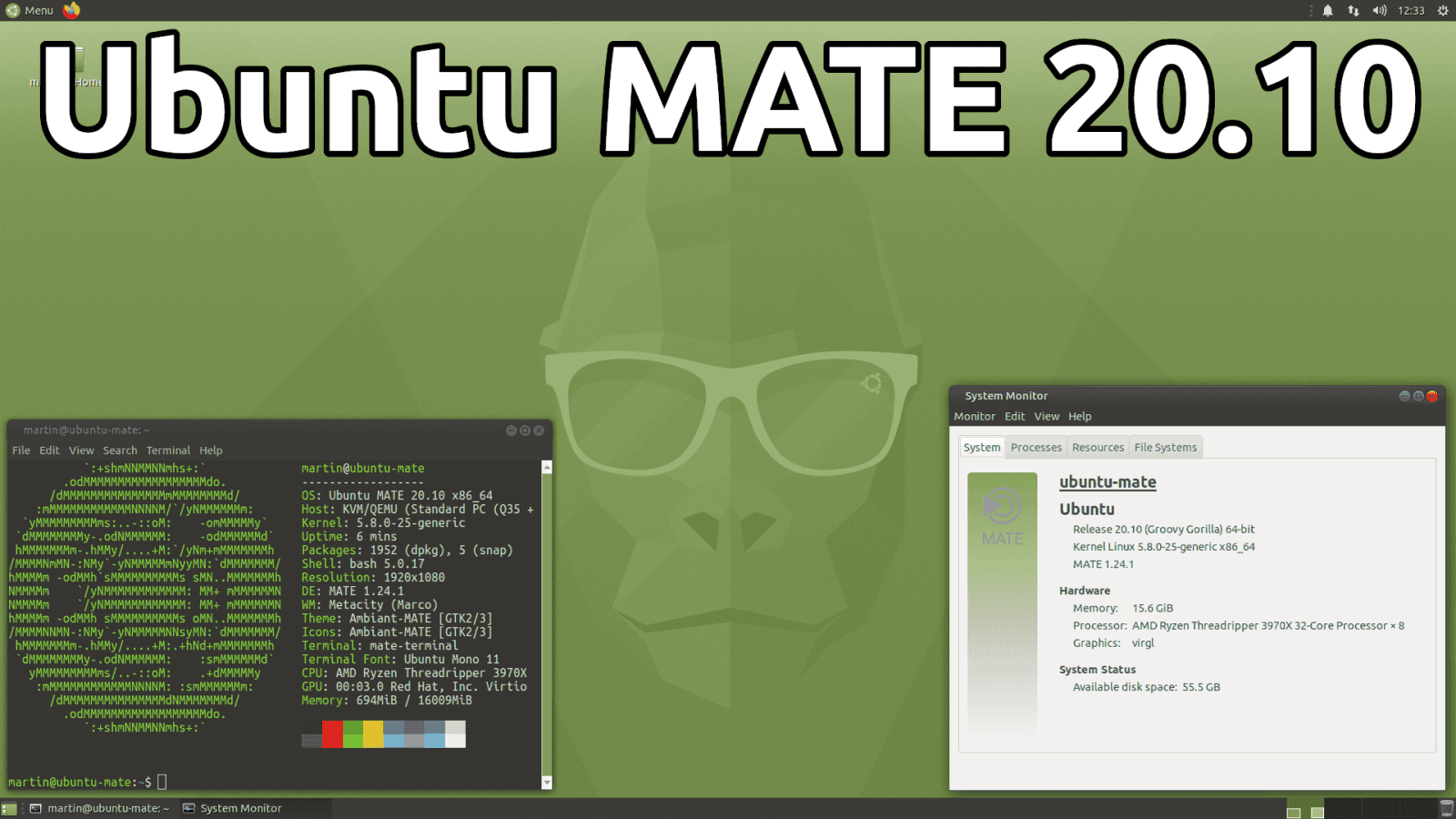
Task: Click the Graphics 'virgl' value
Action: pos(1143,643)
